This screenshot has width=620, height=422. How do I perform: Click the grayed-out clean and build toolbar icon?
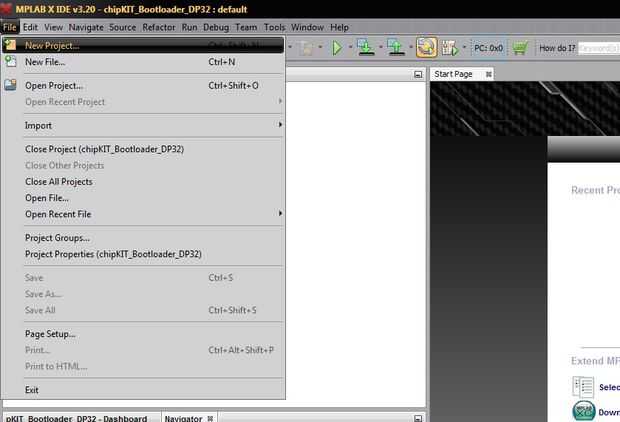[306, 48]
